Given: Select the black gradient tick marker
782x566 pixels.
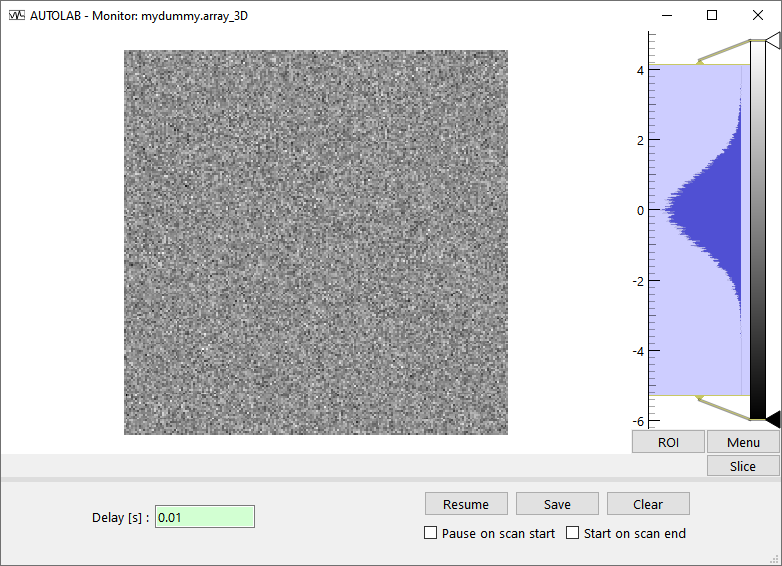Looking at the screenshot, I should (773, 419).
